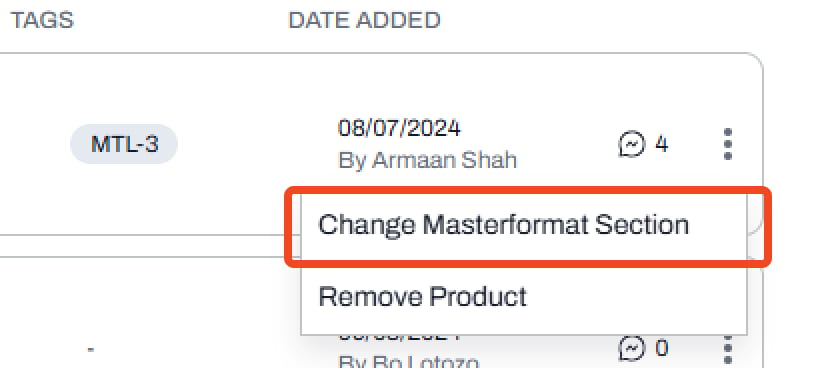Image resolution: width=832 pixels, height=368 pixels.
Task: Click the dash placeholder in the second row's tags
Action: point(91,350)
